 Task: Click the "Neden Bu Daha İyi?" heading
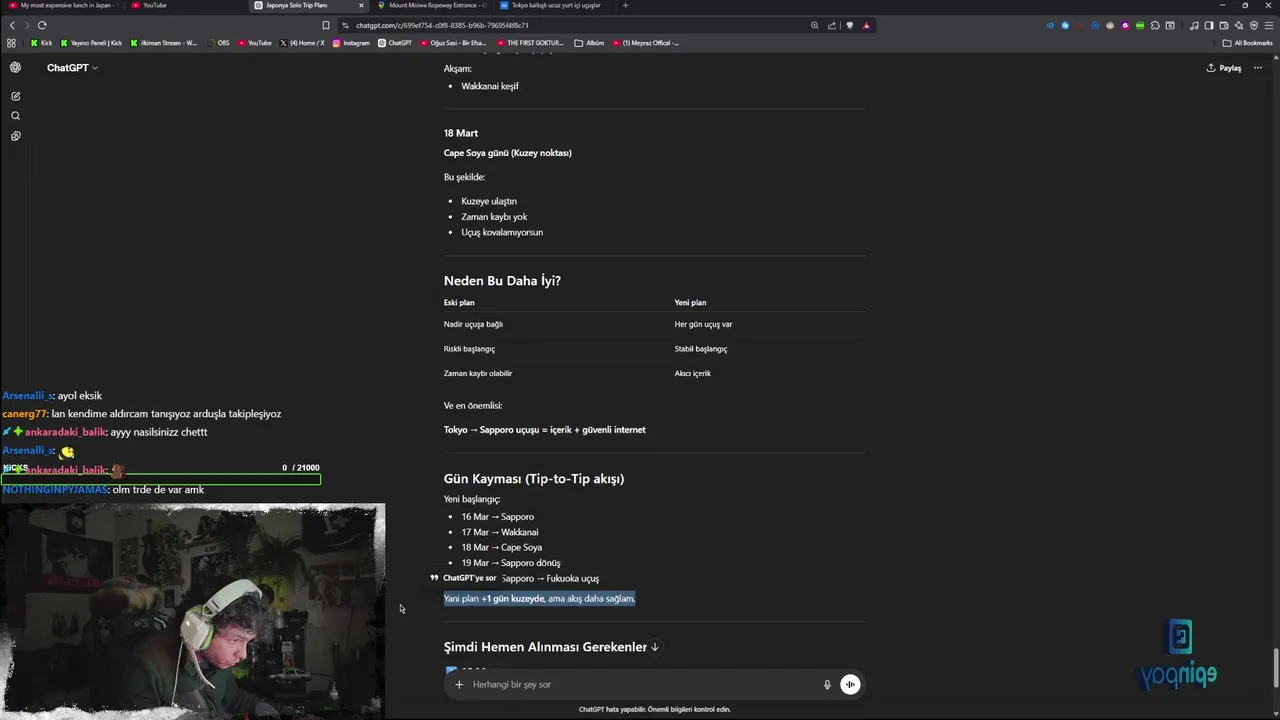502,281
